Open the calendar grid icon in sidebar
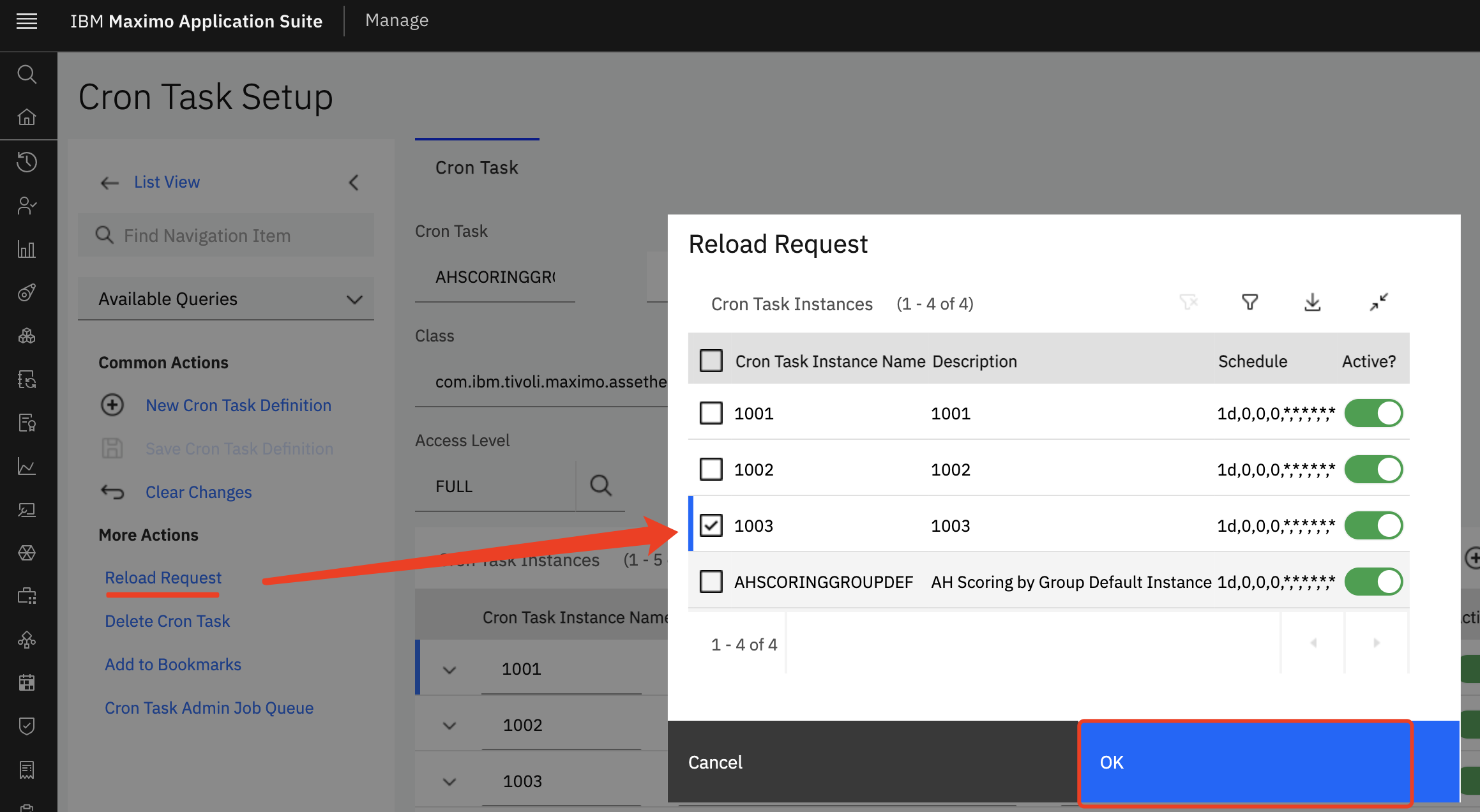The image size is (1480, 812). coord(27,682)
